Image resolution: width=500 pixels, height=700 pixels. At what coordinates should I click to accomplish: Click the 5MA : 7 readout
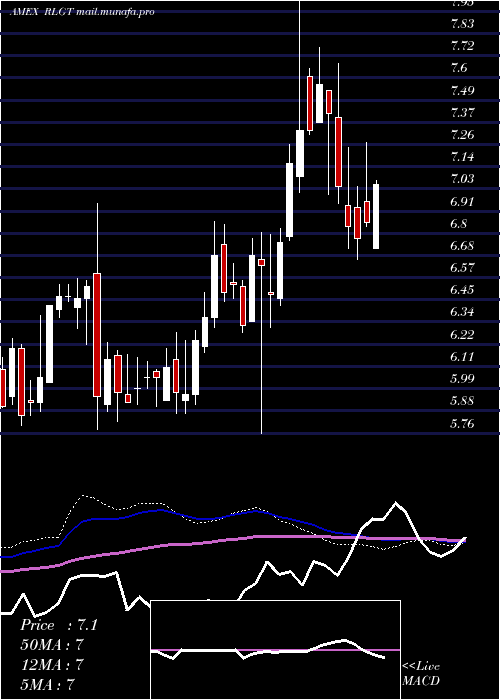click(x=47, y=685)
